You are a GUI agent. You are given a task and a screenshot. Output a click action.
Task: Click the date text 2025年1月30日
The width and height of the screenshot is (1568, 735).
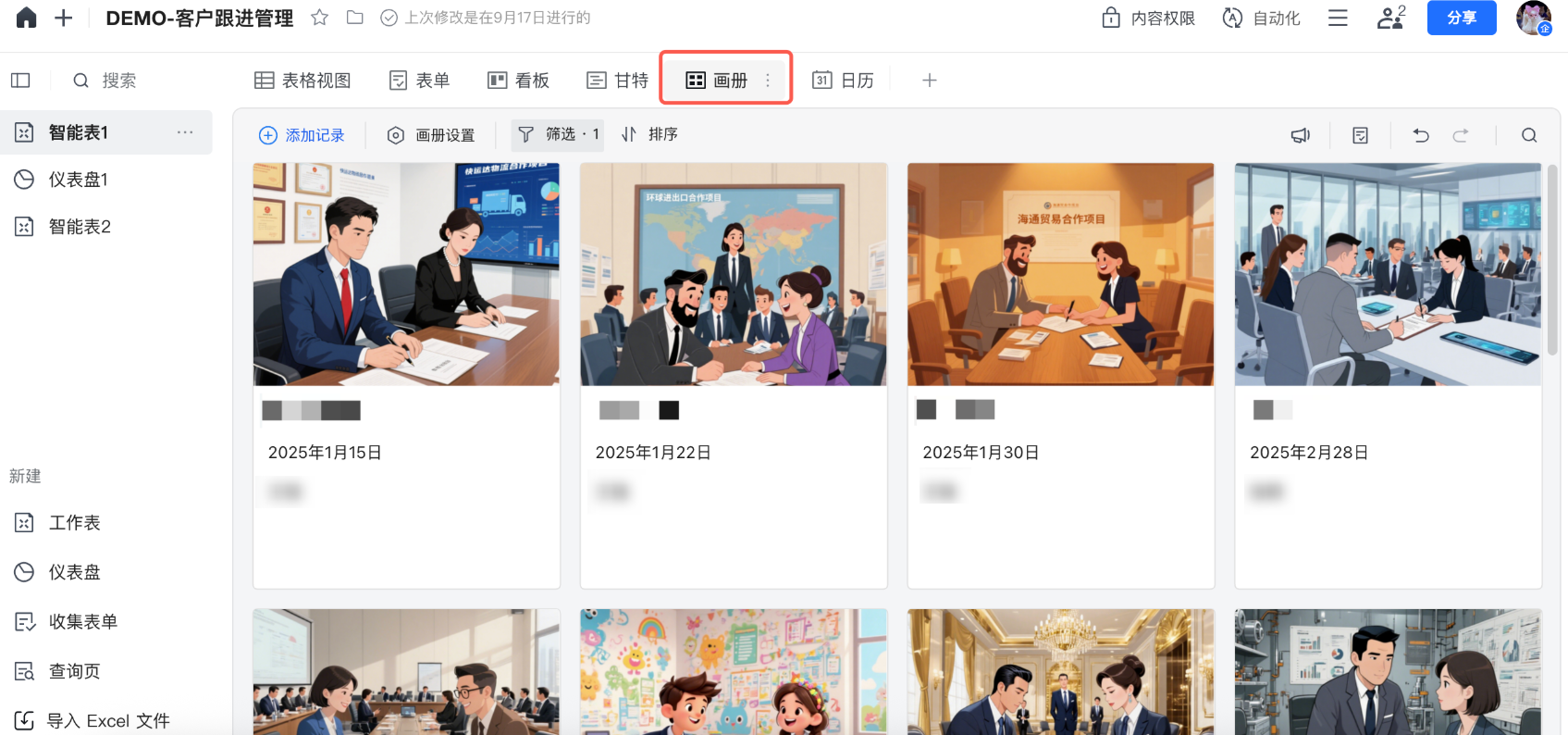[981, 453]
